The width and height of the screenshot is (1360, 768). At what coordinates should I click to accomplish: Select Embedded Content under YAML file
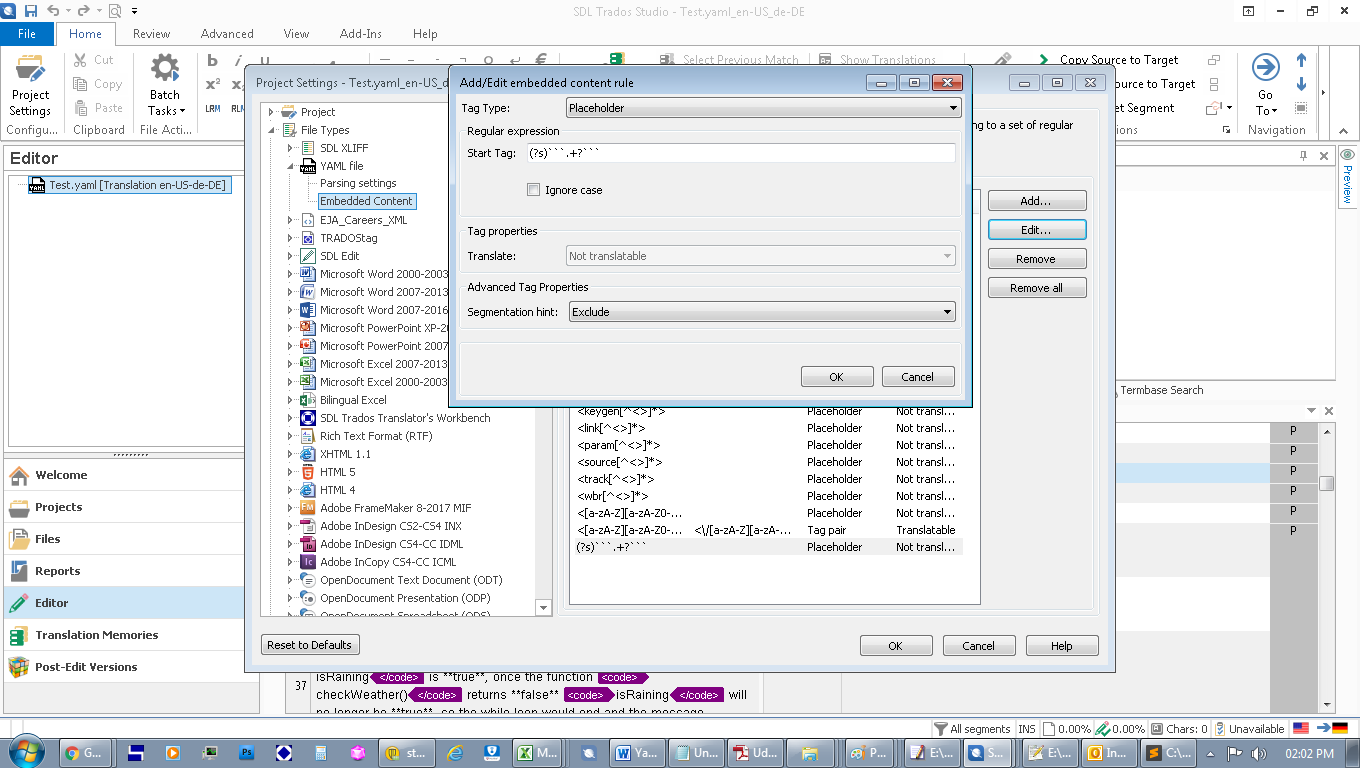click(366, 201)
